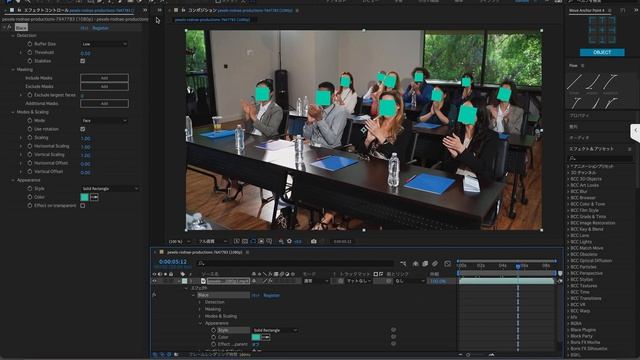The height and width of the screenshot is (360, 640).
Task: Click the Mode stopwatch icon
Action: [x=30, y=120]
